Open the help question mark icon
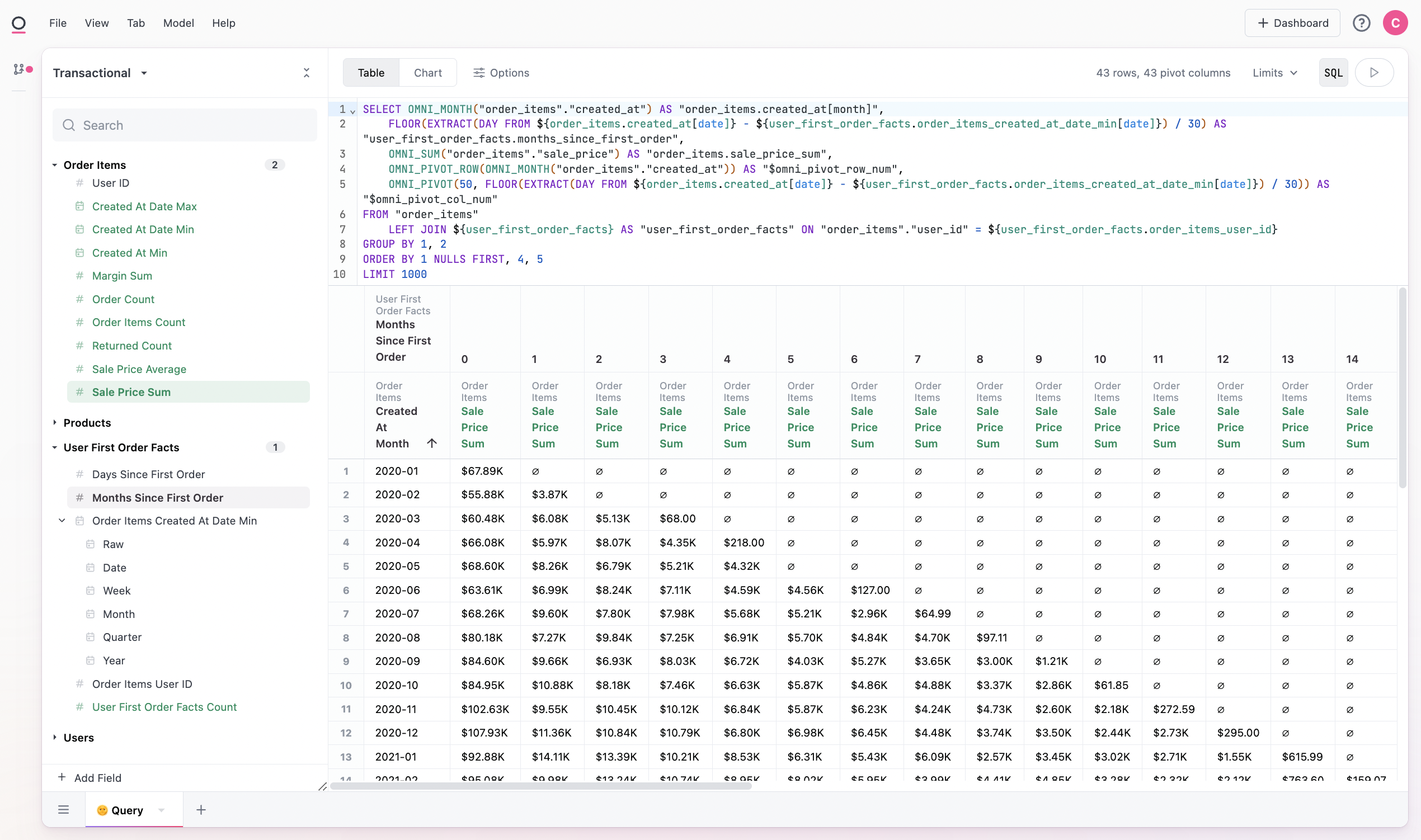 (1361, 23)
